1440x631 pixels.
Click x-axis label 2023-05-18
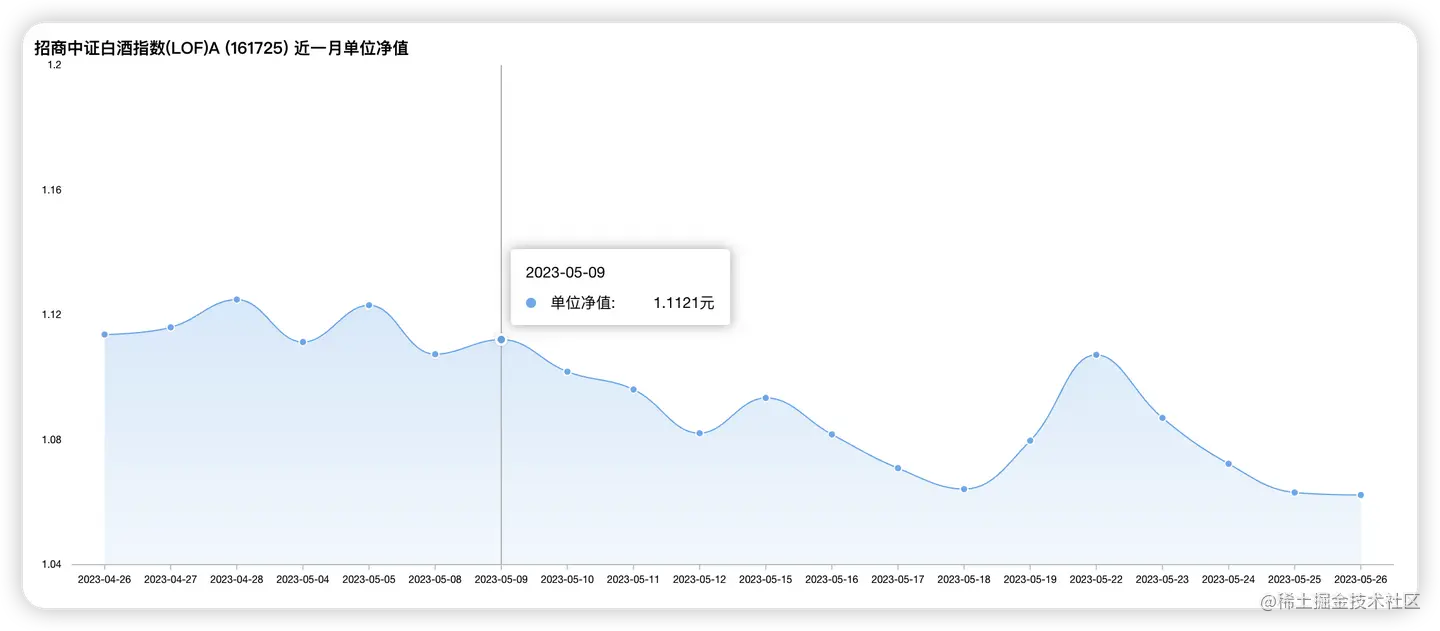click(964, 579)
